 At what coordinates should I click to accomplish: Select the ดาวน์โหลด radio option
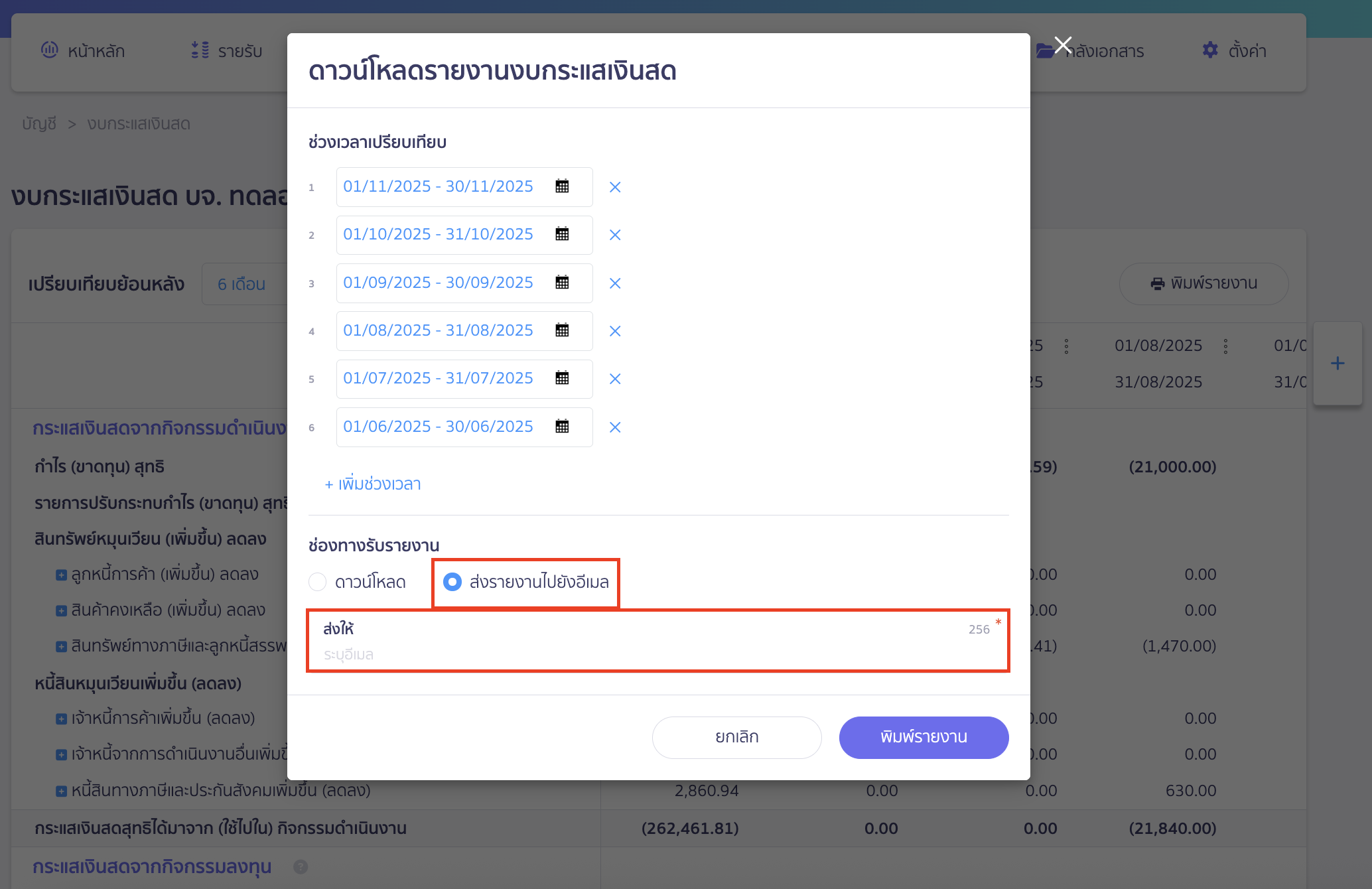coord(318,582)
